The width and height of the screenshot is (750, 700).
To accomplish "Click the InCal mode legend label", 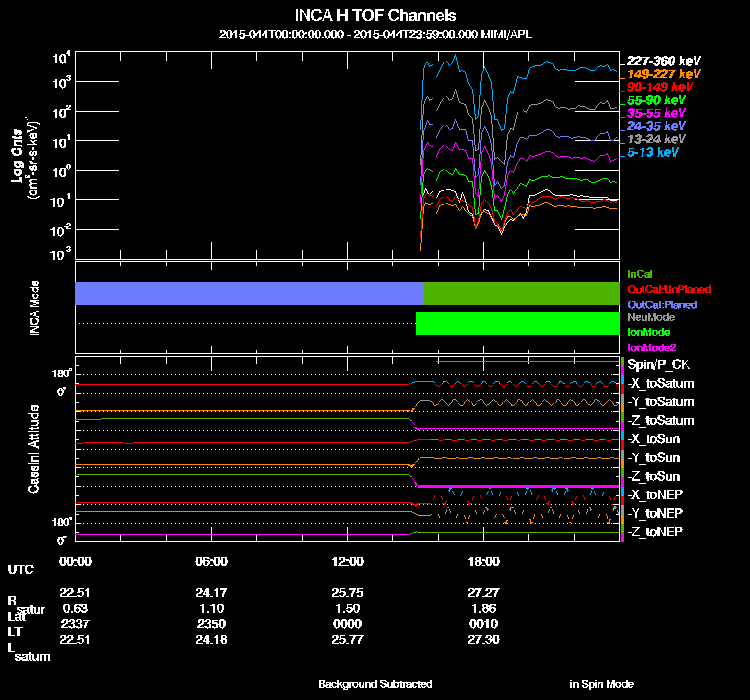I will [x=640, y=274].
